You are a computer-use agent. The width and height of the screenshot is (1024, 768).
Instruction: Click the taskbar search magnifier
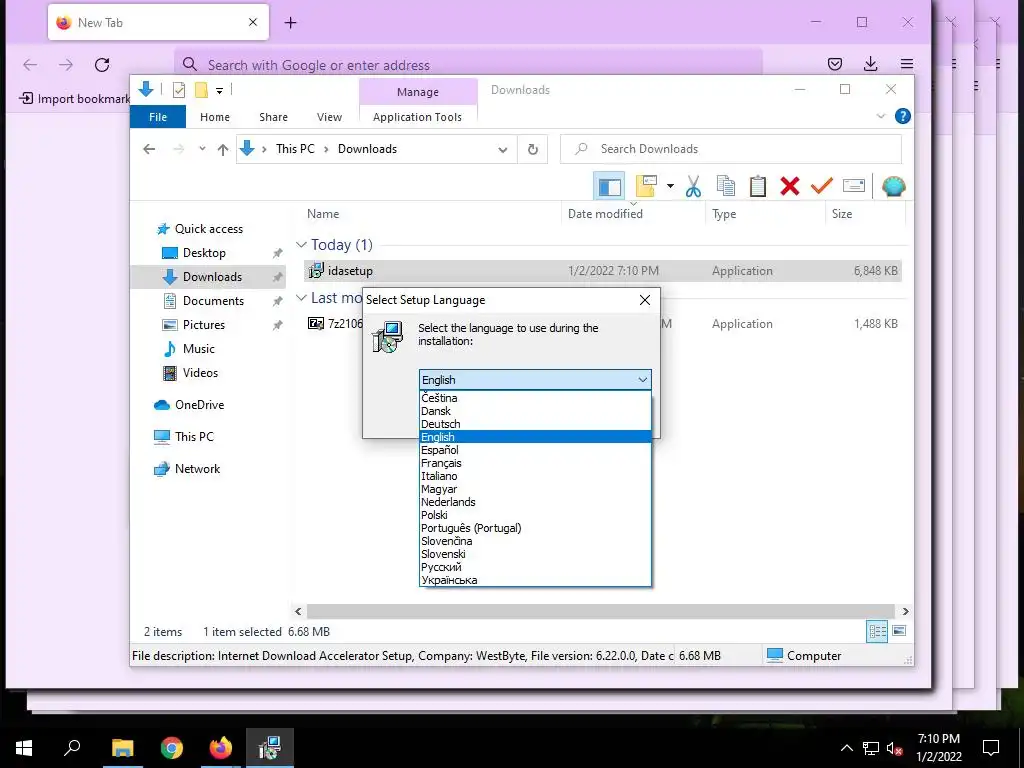[72, 747]
